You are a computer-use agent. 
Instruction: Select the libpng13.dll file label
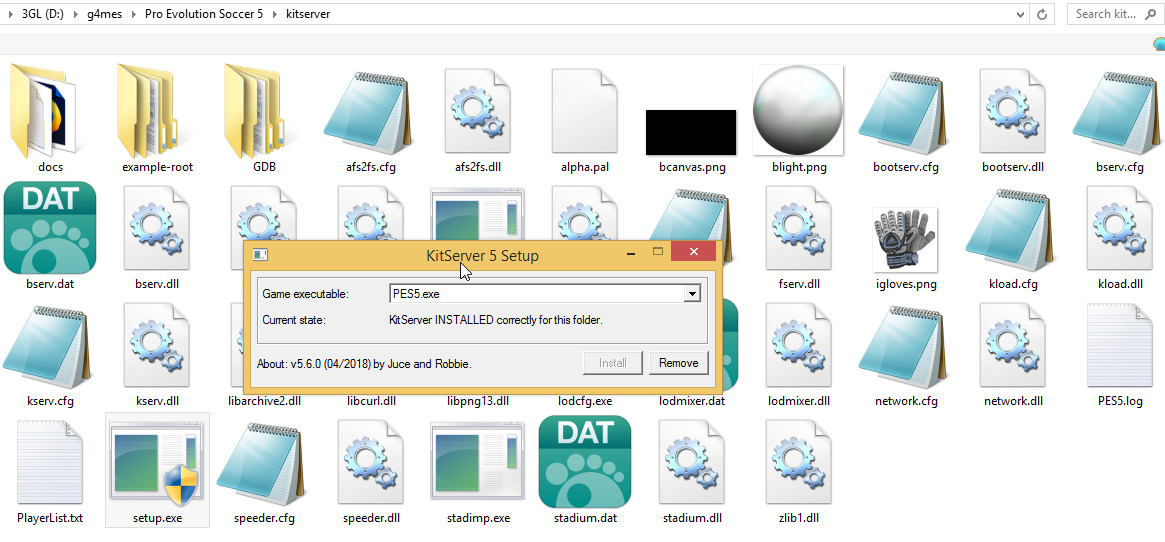pos(478,401)
